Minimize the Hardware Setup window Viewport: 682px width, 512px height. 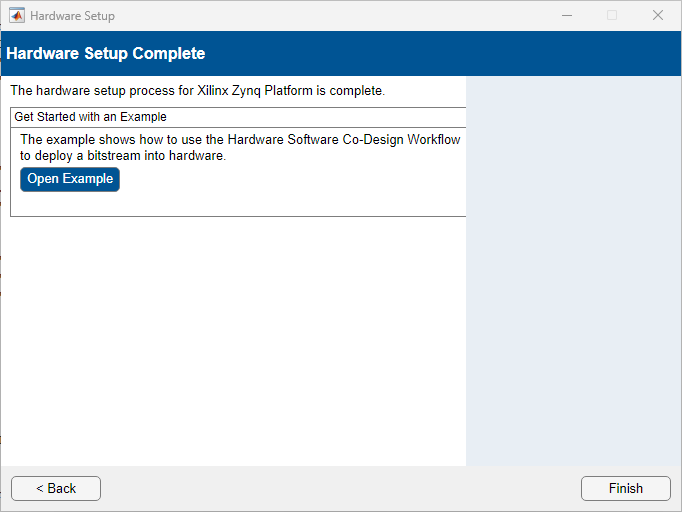pyautogui.click(x=566, y=16)
